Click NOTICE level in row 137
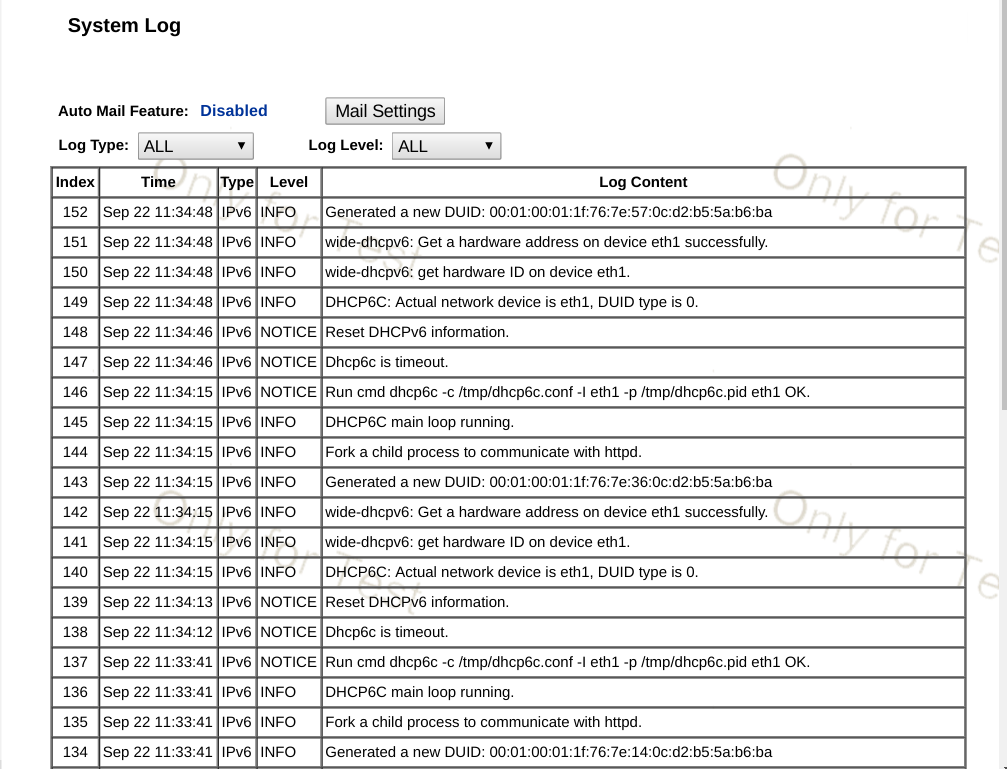This screenshot has height=769, width=1007. coord(288,662)
